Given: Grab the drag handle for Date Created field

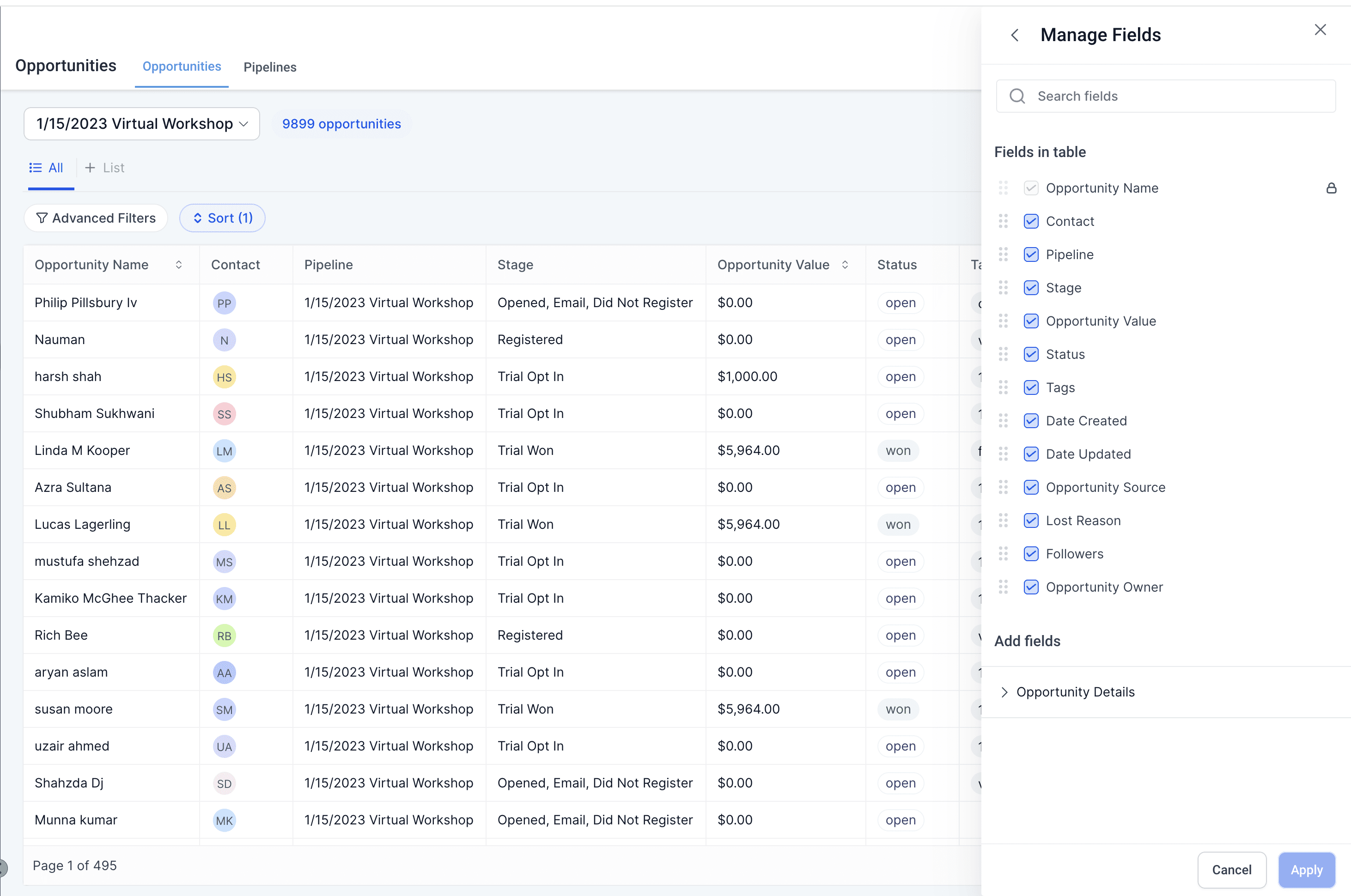Looking at the screenshot, I should [x=1003, y=421].
